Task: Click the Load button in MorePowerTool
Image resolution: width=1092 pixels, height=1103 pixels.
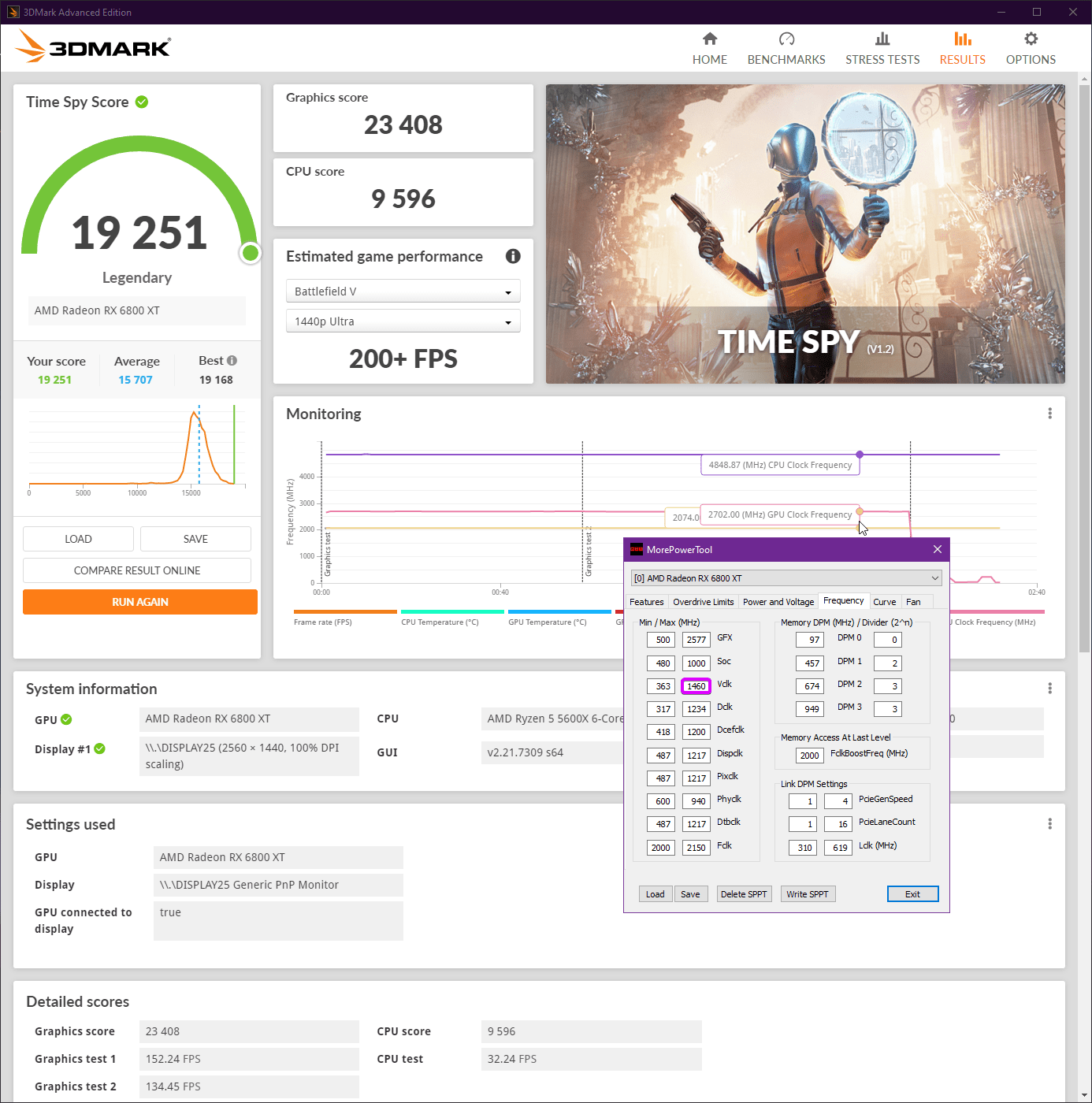Action: point(656,894)
